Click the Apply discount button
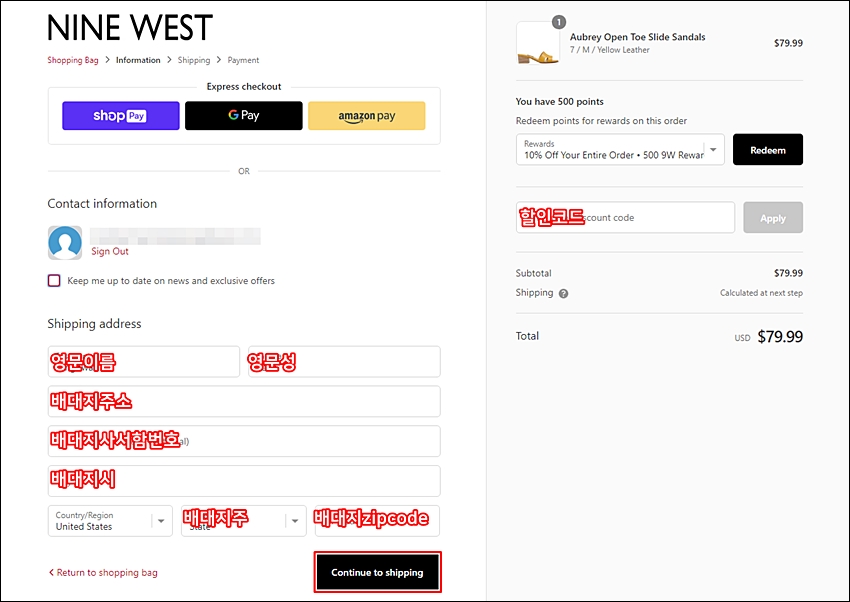 click(773, 218)
